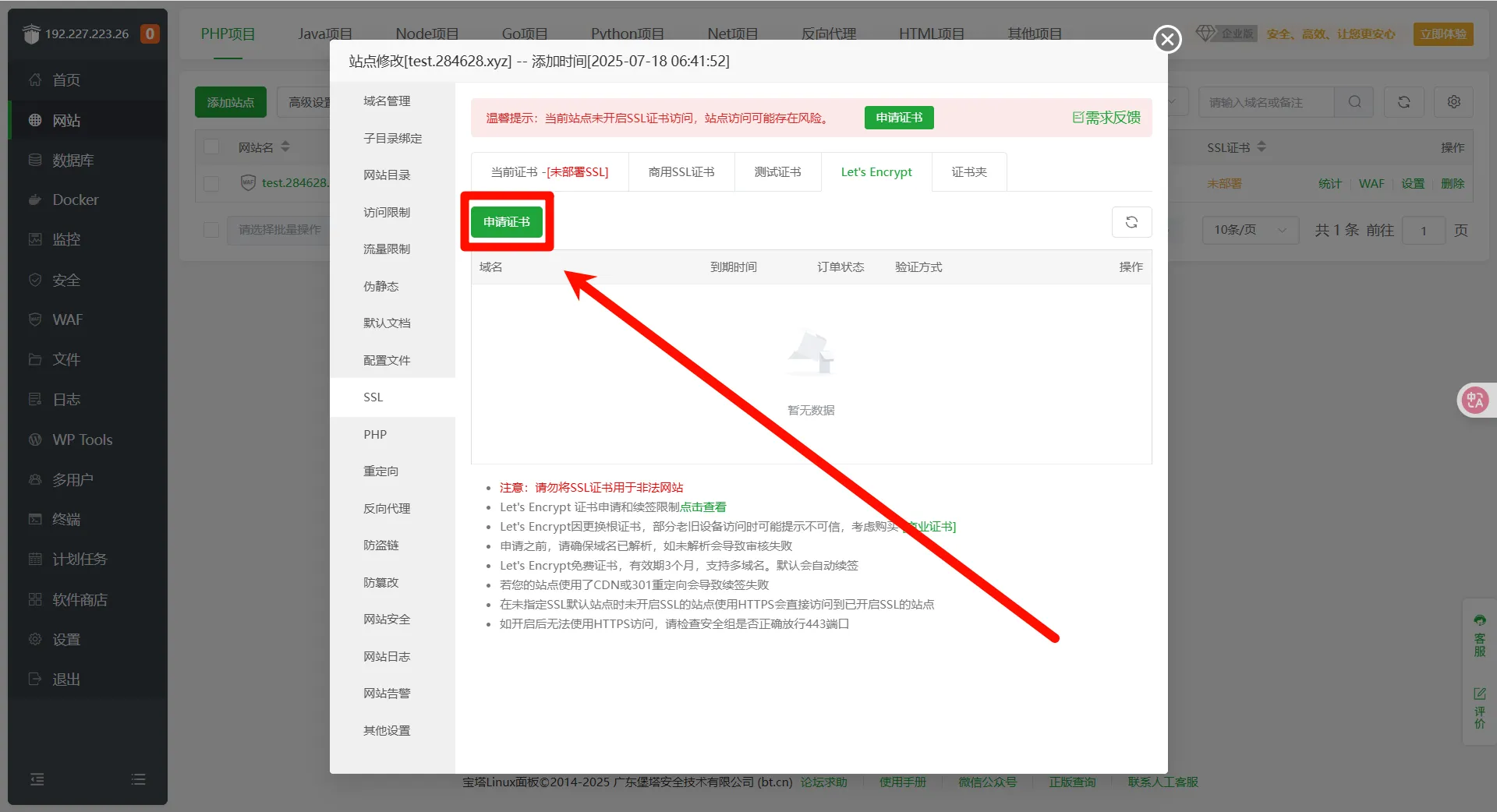Open the settings gear icon in toolbar

pos(1453,102)
